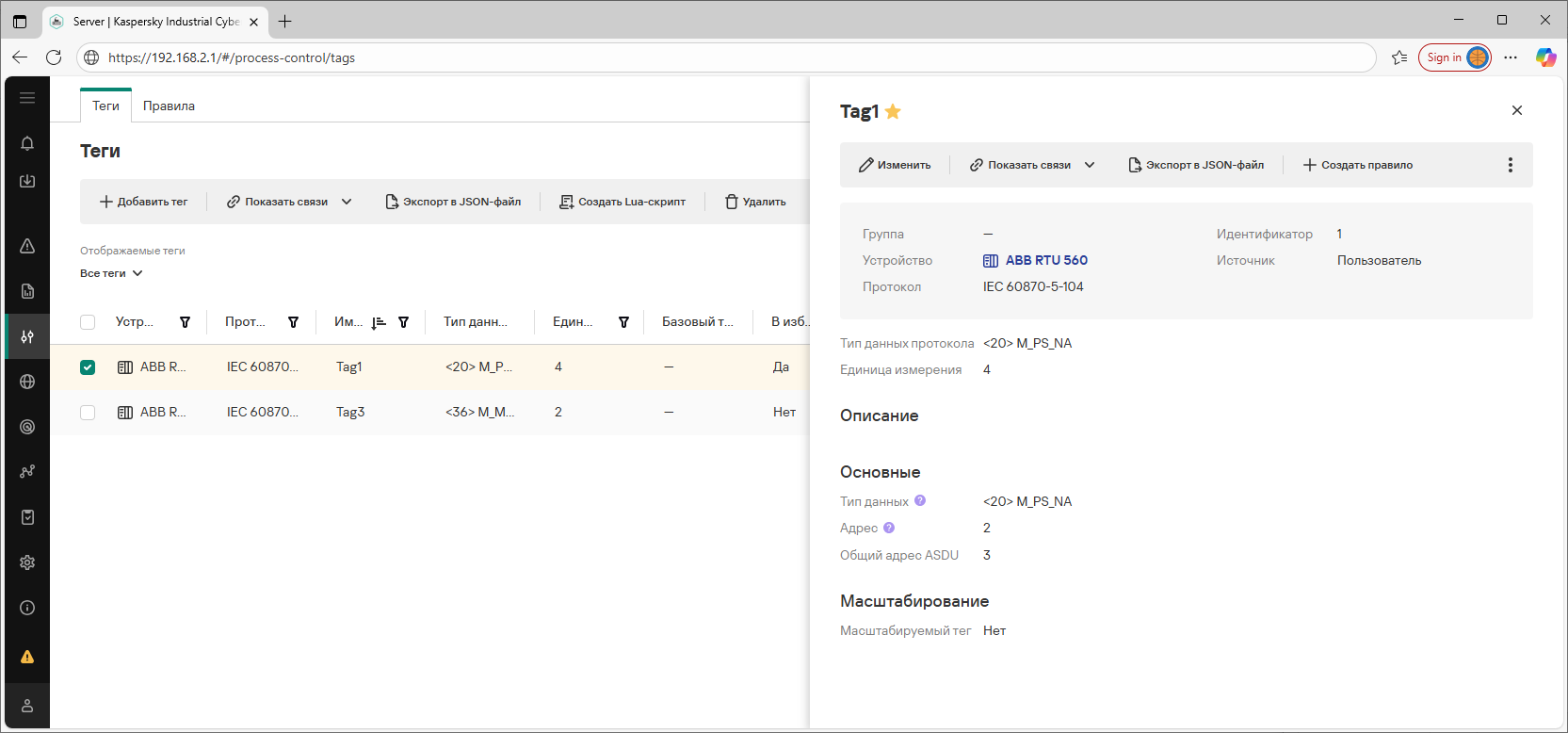Toggle the select-all header checkbox

point(88,322)
